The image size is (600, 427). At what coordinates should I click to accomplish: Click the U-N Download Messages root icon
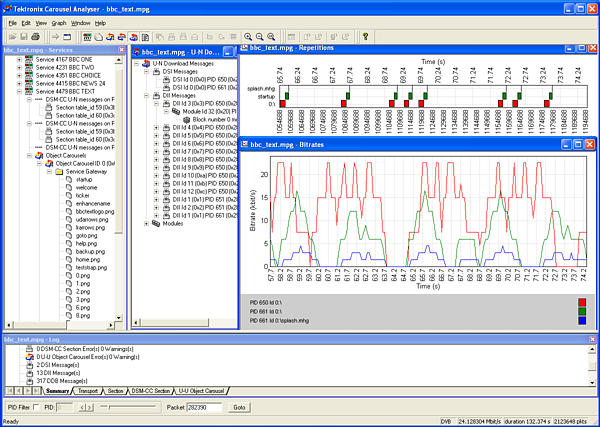point(147,64)
